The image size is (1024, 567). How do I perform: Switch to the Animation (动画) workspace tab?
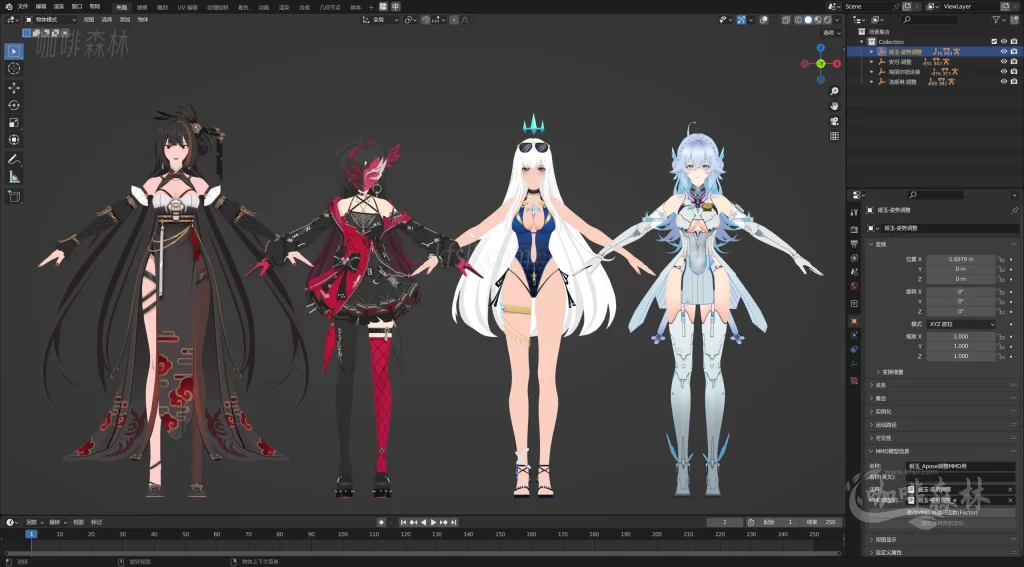click(x=263, y=7)
